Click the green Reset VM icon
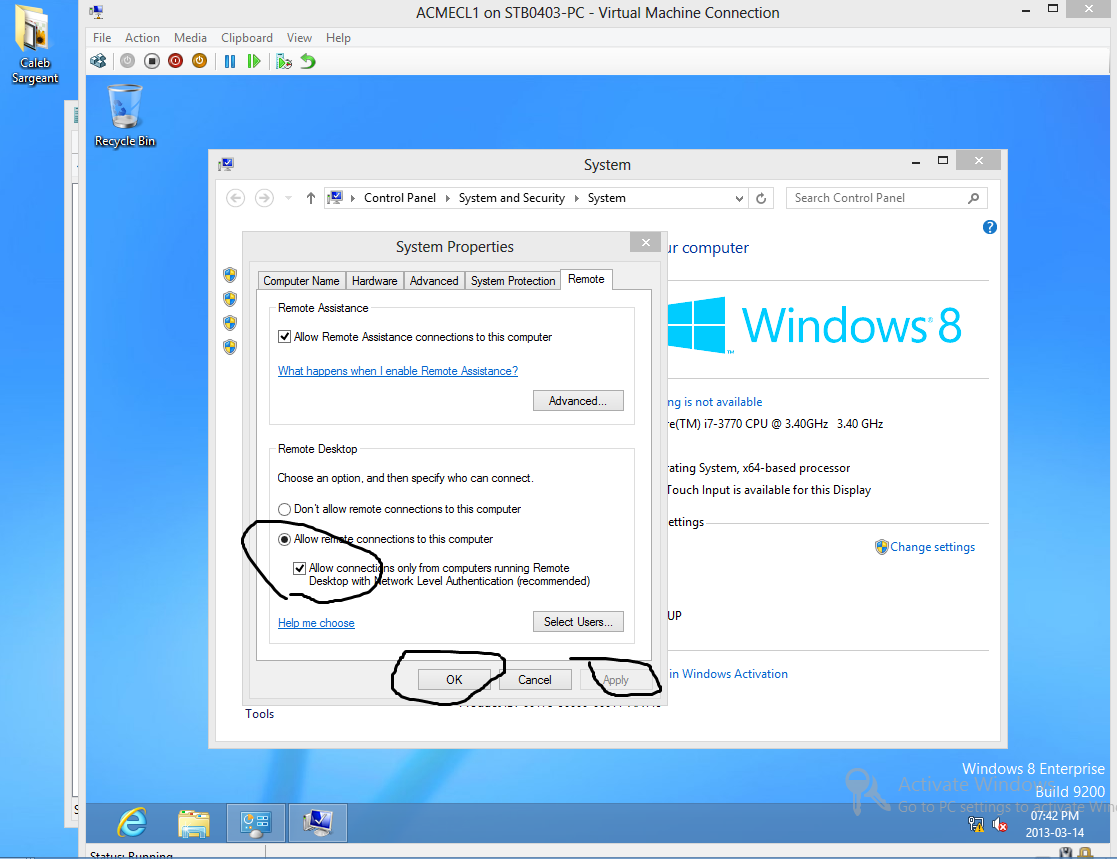Viewport: 1117px width, 859px height. click(x=254, y=61)
